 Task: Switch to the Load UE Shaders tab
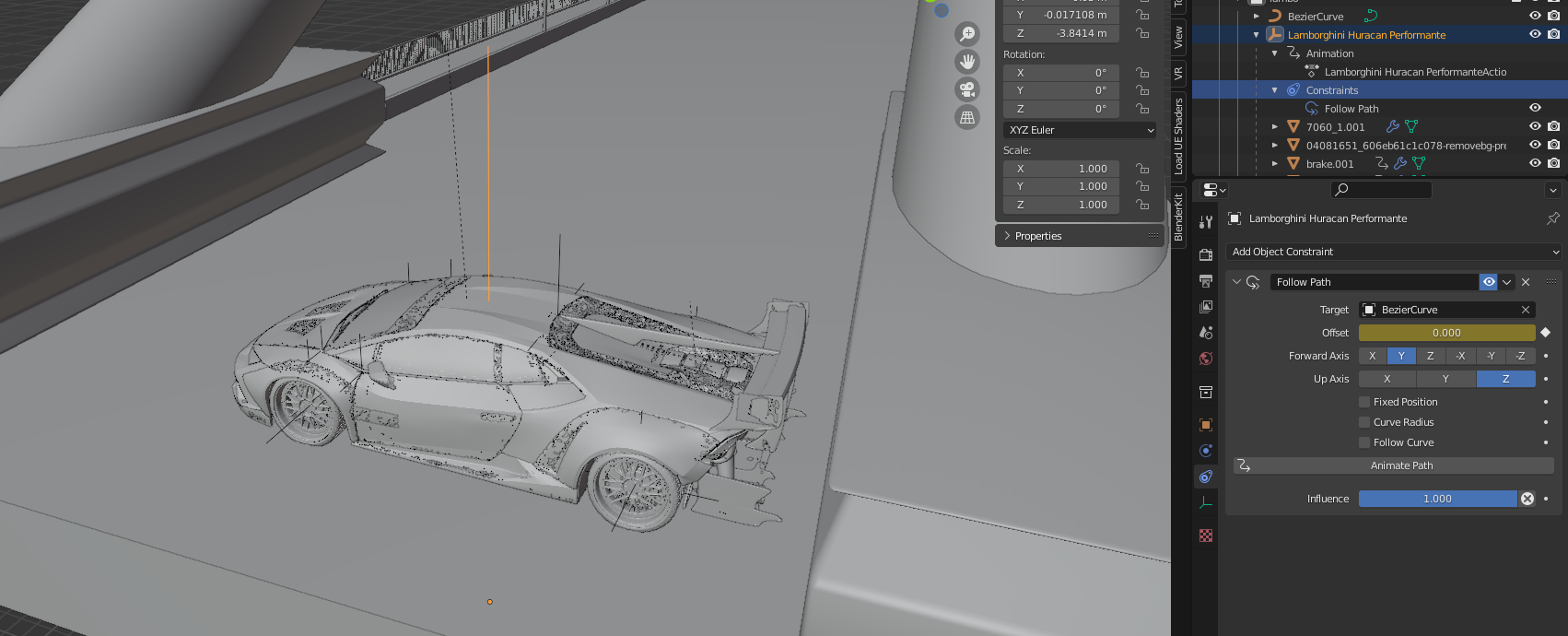point(1178,135)
